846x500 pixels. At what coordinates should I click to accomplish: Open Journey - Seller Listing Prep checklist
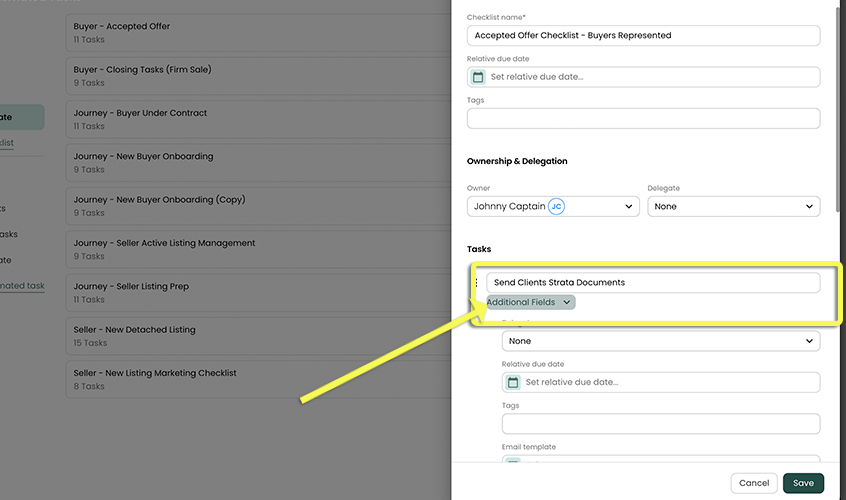(x=250, y=292)
